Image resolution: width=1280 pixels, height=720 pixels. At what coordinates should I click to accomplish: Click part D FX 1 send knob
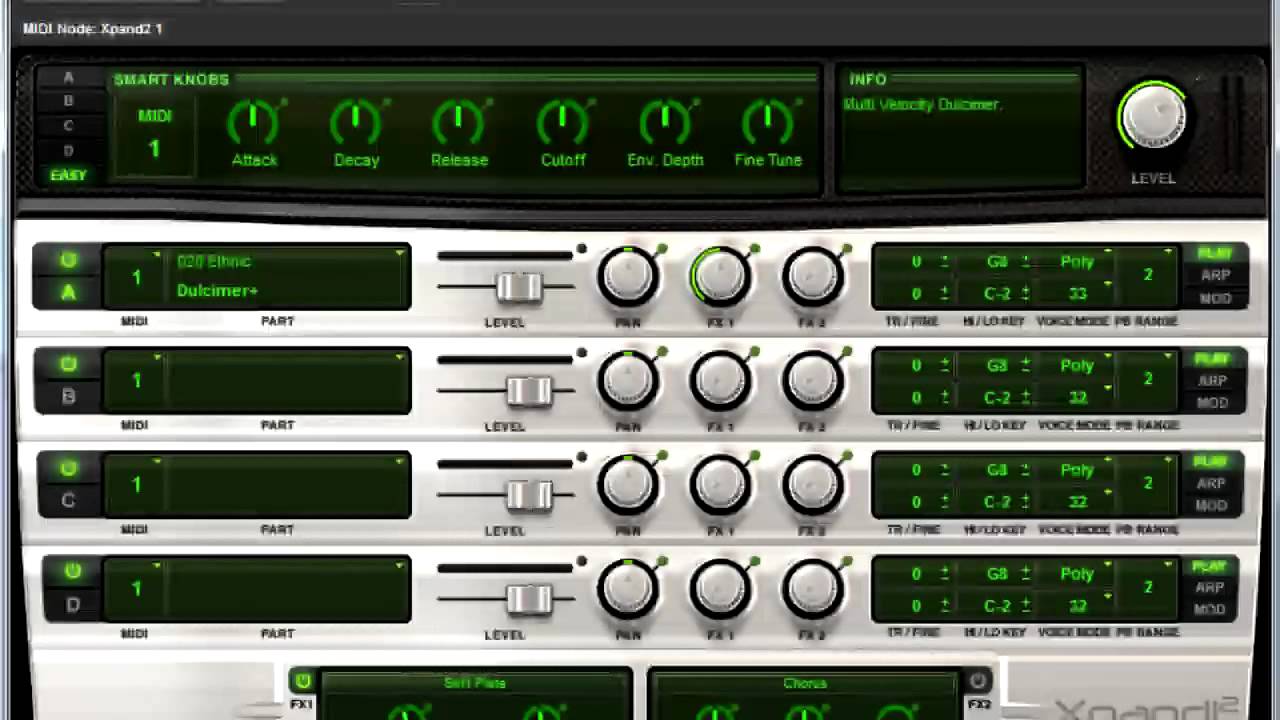click(720, 589)
